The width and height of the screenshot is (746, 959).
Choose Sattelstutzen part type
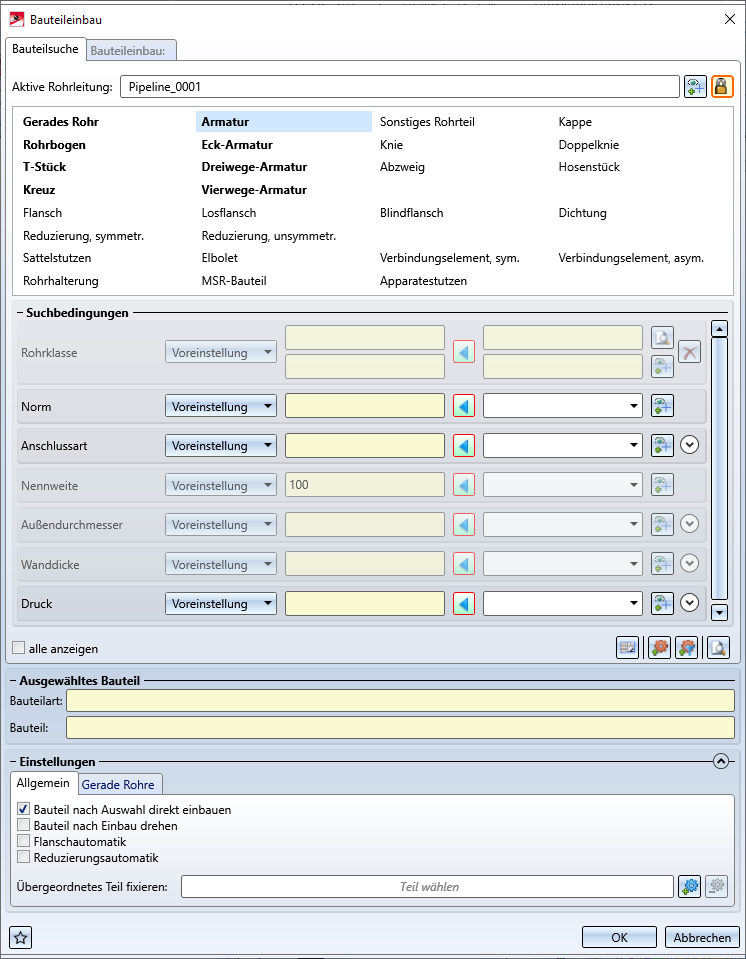tap(57, 258)
